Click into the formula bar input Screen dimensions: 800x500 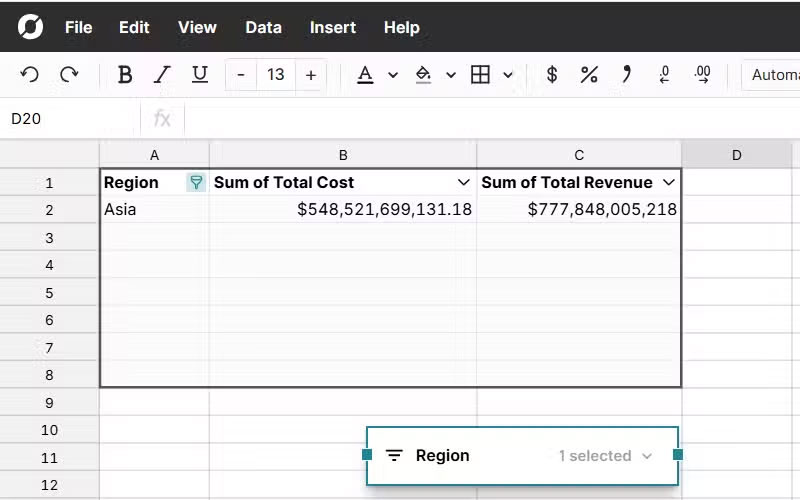(492, 118)
